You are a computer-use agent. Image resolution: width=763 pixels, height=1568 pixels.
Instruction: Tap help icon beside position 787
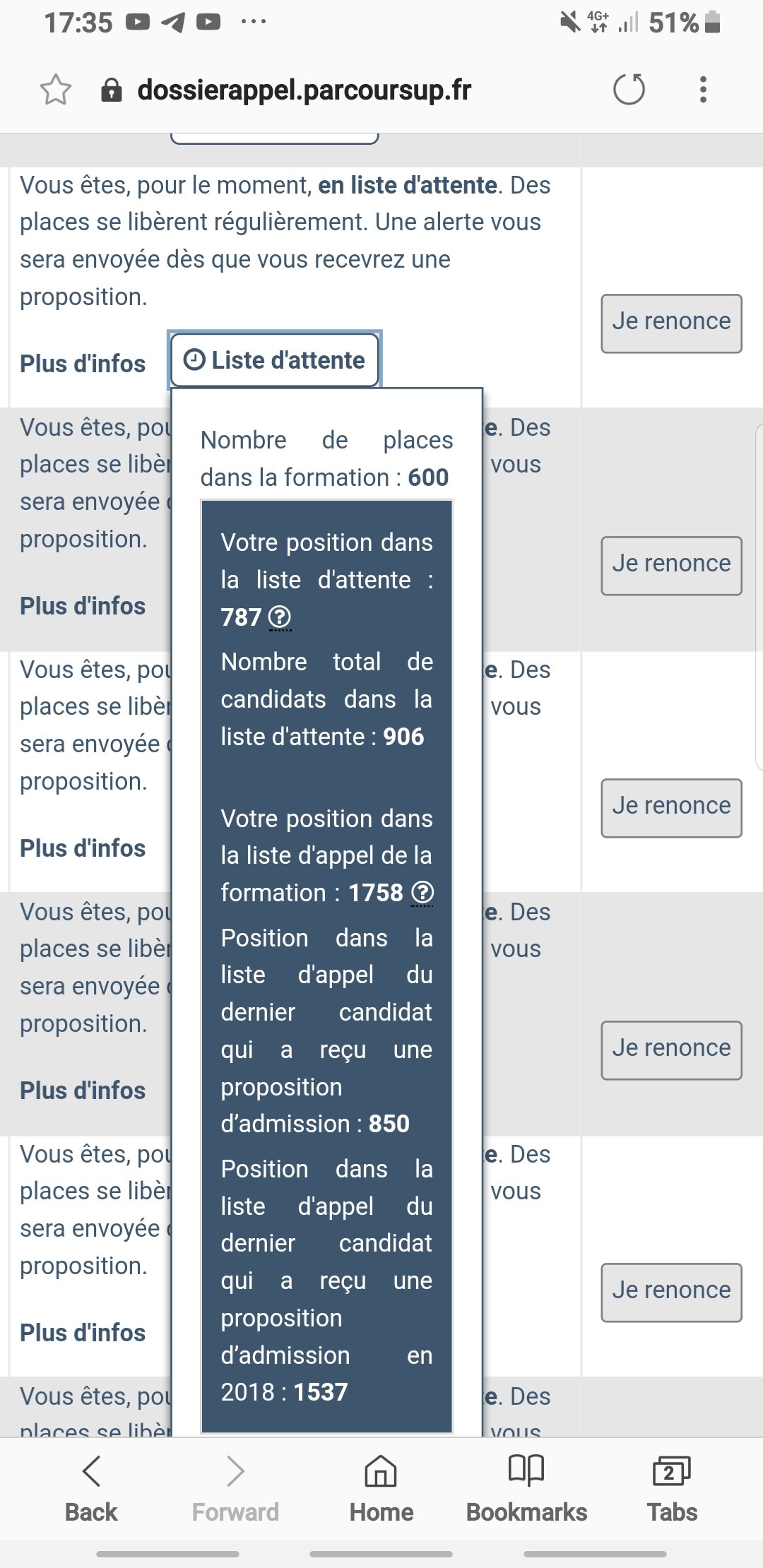[280, 617]
